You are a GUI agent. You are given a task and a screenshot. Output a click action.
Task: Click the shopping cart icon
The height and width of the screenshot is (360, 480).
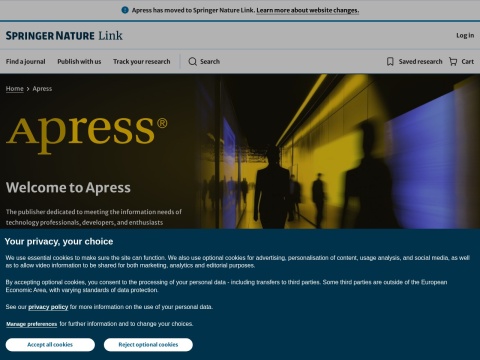click(453, 61)
